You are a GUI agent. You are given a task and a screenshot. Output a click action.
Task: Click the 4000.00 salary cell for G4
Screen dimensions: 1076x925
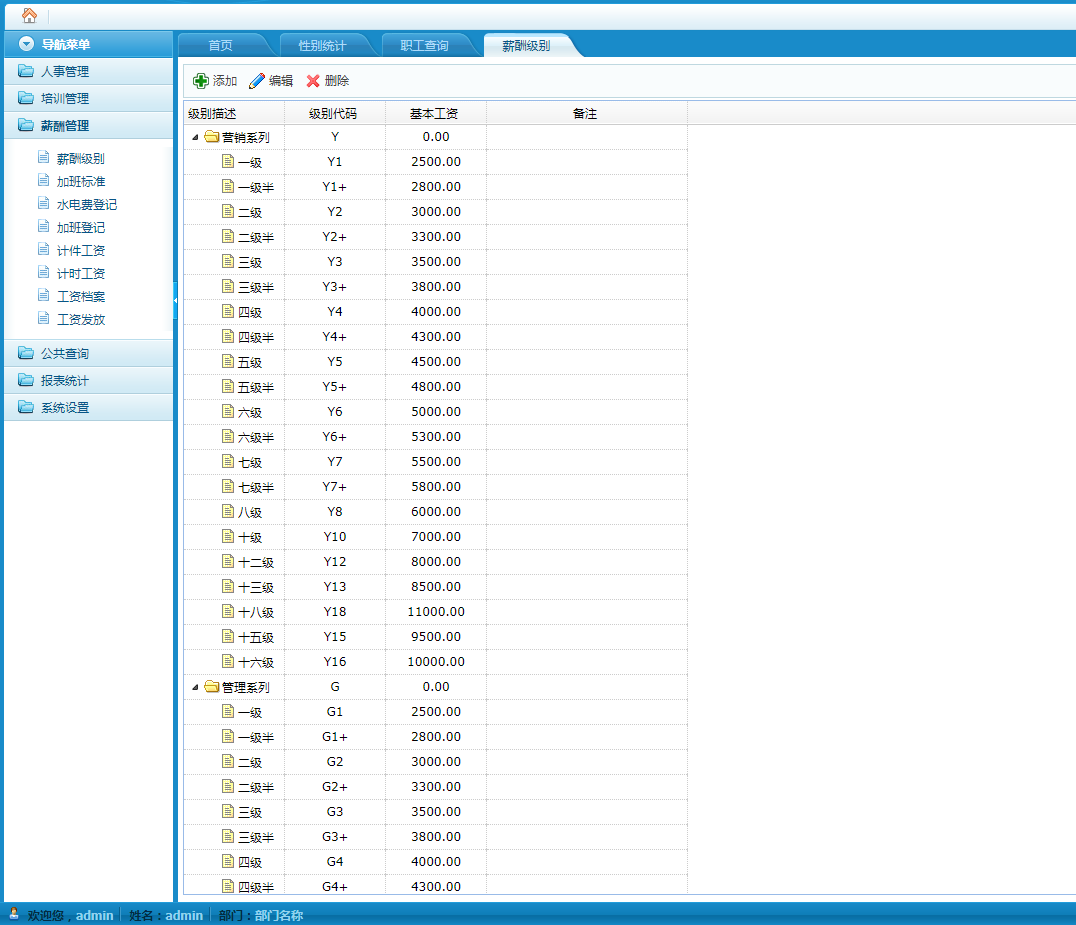click(436, 861)
